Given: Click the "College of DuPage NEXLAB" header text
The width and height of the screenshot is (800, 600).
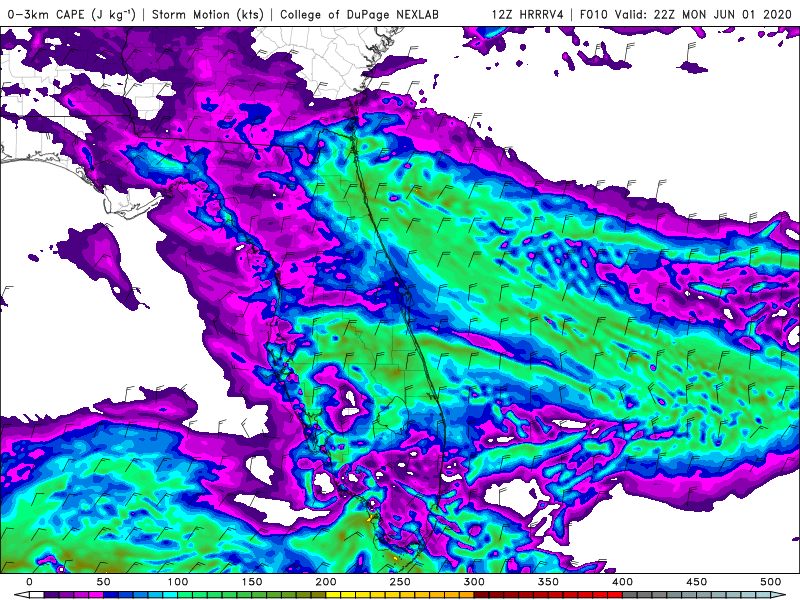Looking at the screenshot, I should click(x=359, y=14).
